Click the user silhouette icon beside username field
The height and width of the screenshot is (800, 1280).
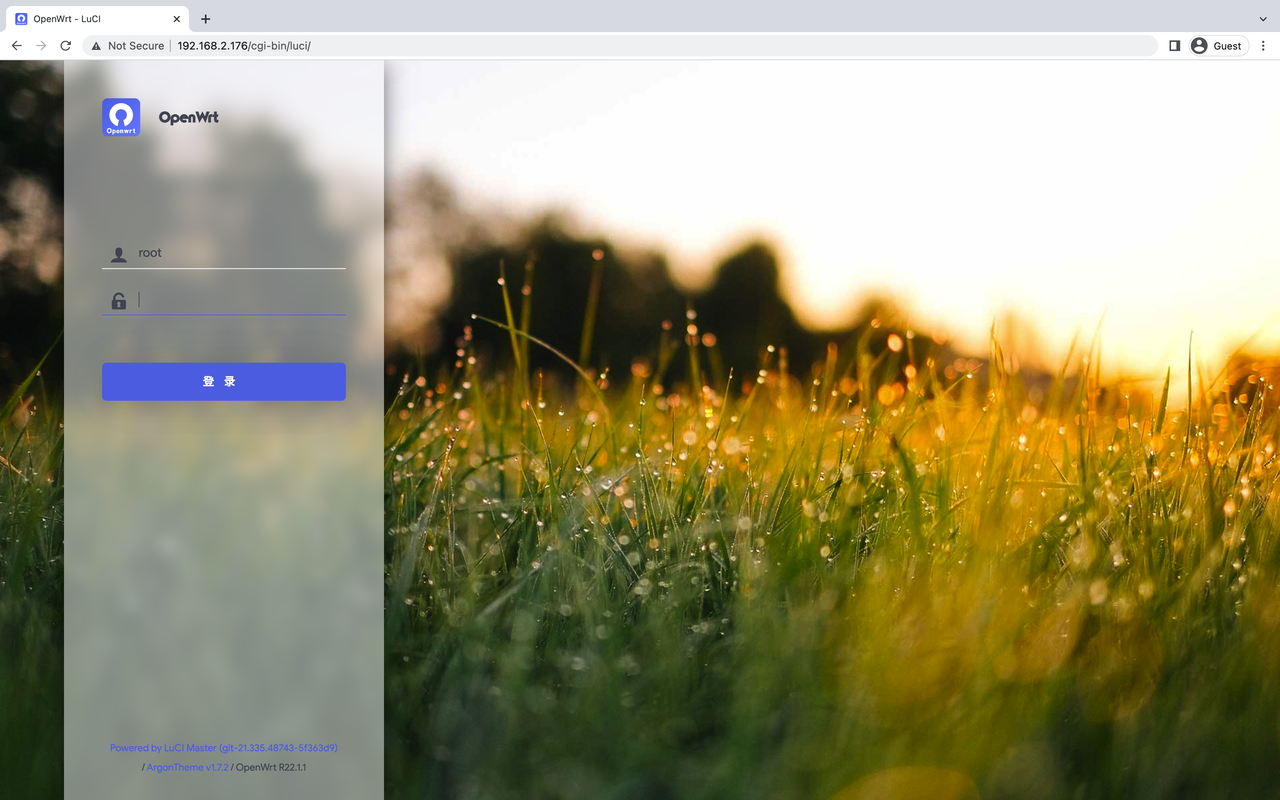point(117,253)
